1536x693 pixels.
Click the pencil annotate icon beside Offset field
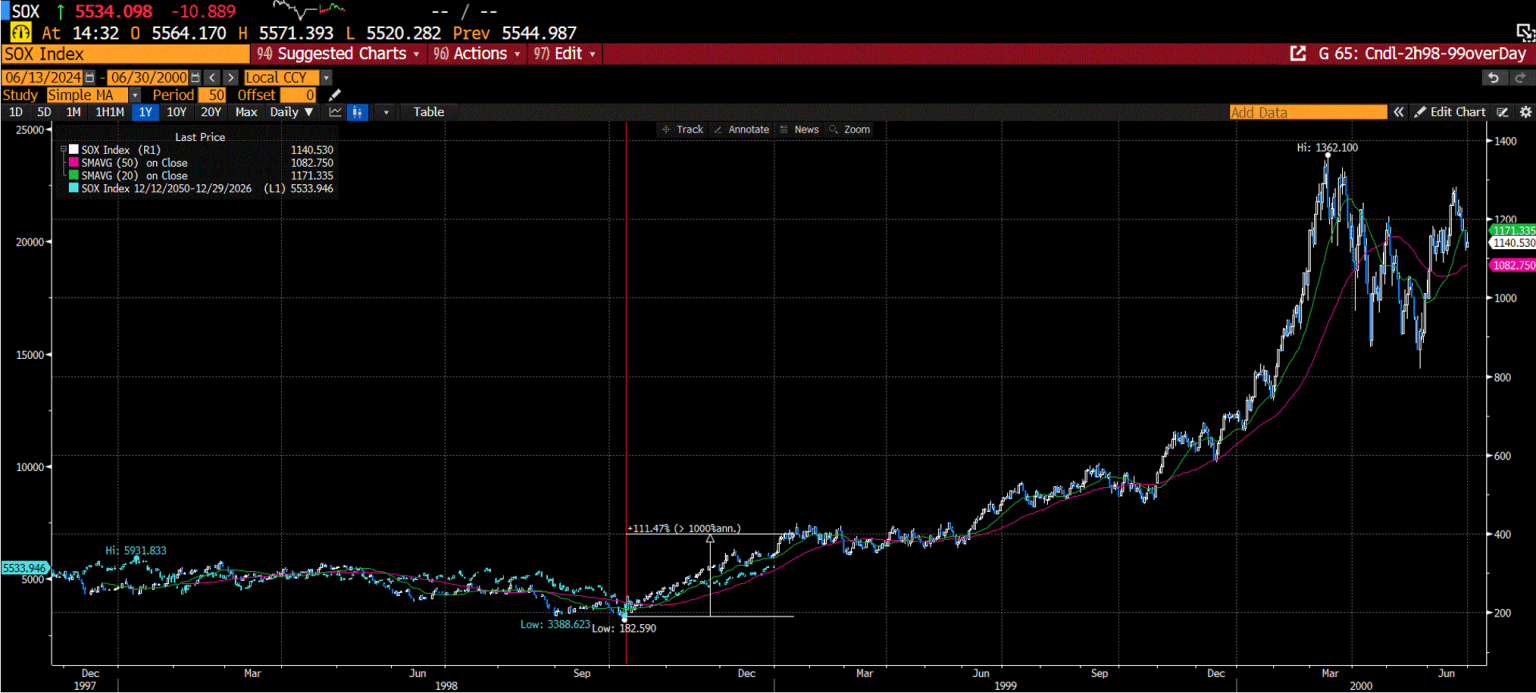[x=334, y=94]
